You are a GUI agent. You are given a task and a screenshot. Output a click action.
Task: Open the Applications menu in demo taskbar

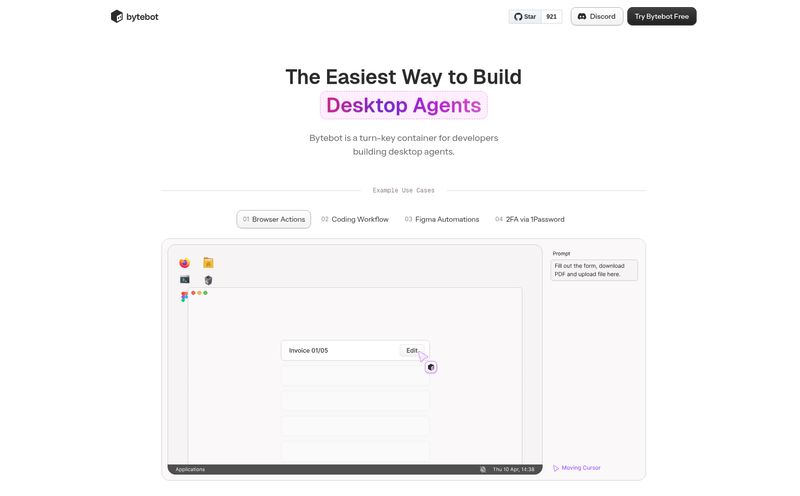(x=190, y=469)
